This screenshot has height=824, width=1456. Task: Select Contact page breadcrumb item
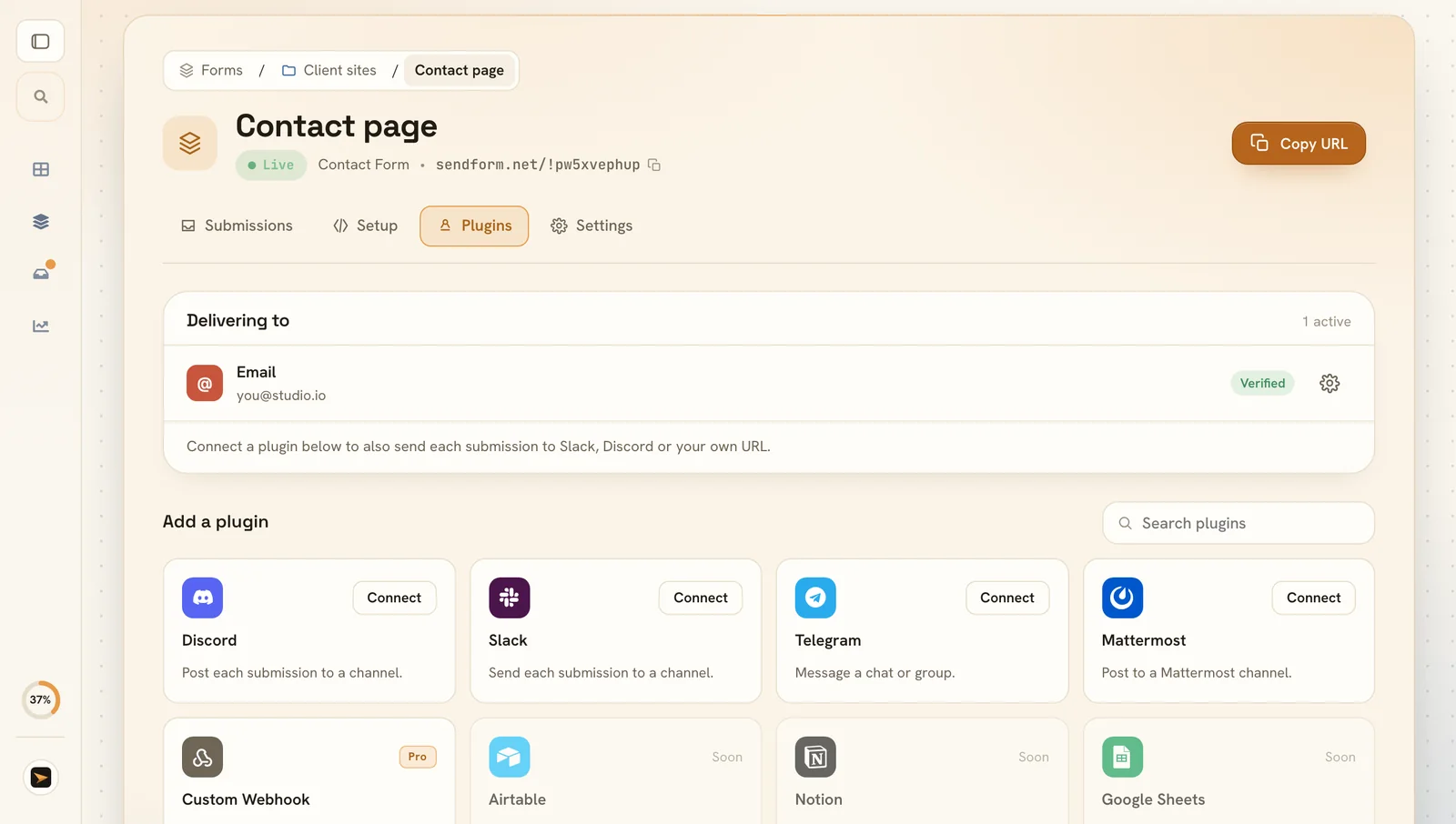(x=459, y=70)
